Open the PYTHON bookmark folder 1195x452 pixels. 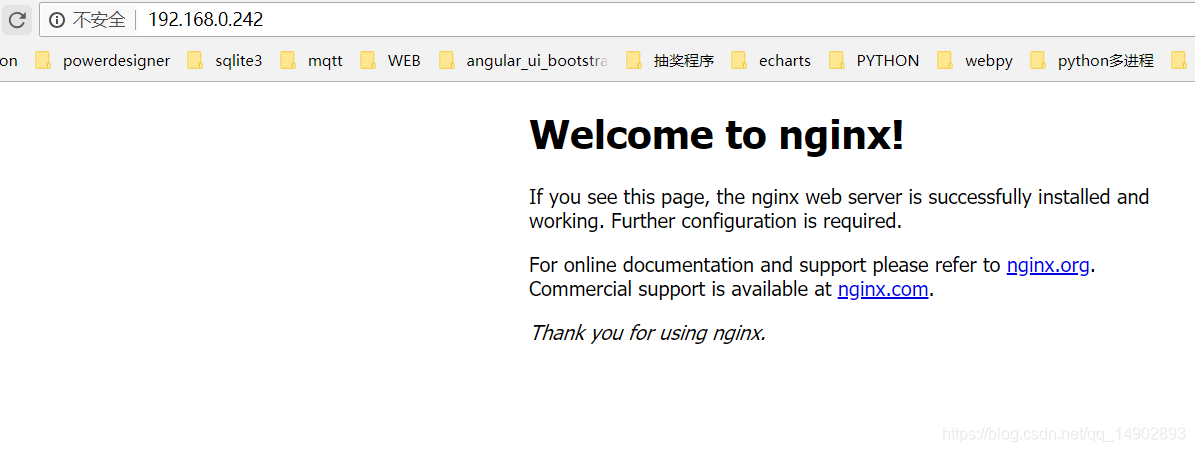pyautogui.click(x=874, y=60)
